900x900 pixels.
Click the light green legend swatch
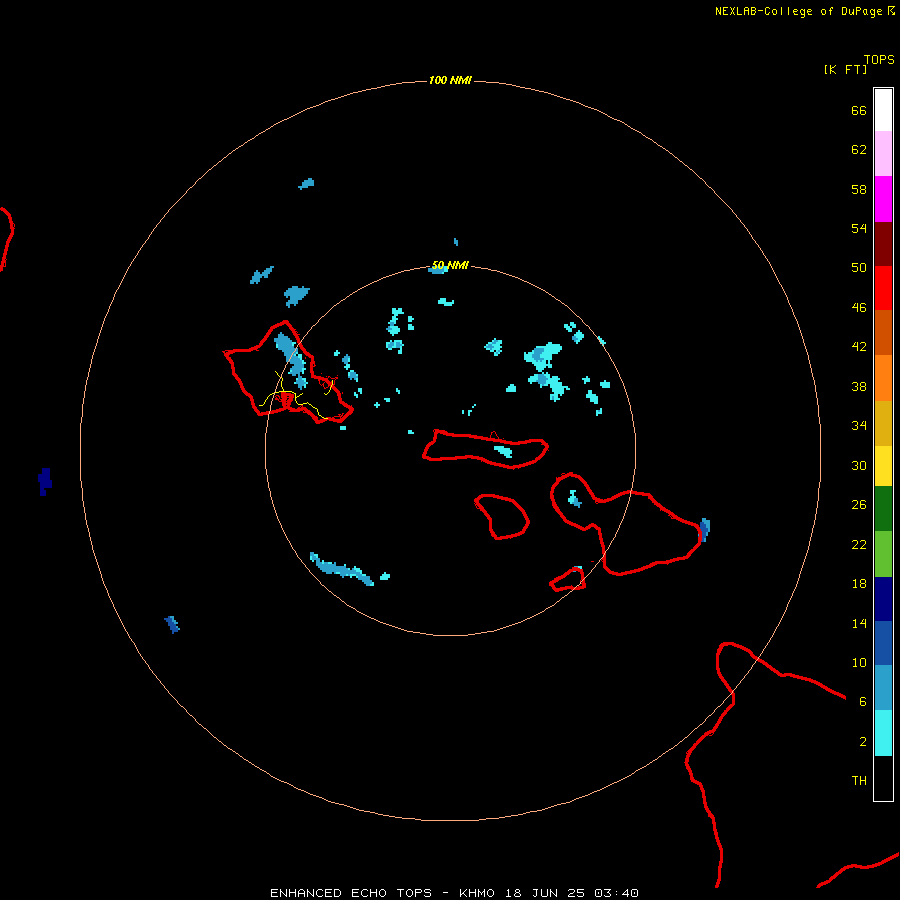click(883, 554)
